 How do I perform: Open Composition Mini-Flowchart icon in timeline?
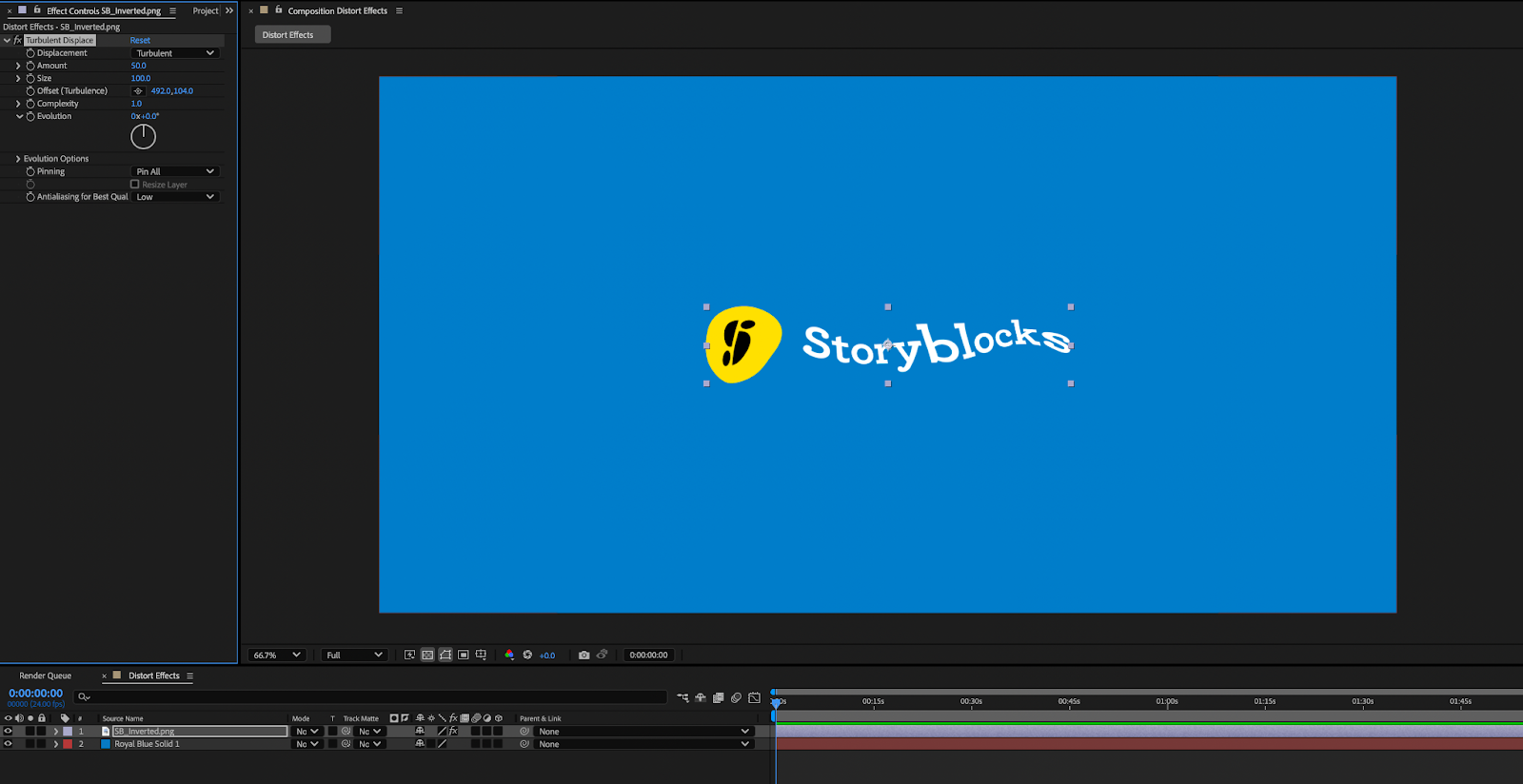(x=682, y=697)
